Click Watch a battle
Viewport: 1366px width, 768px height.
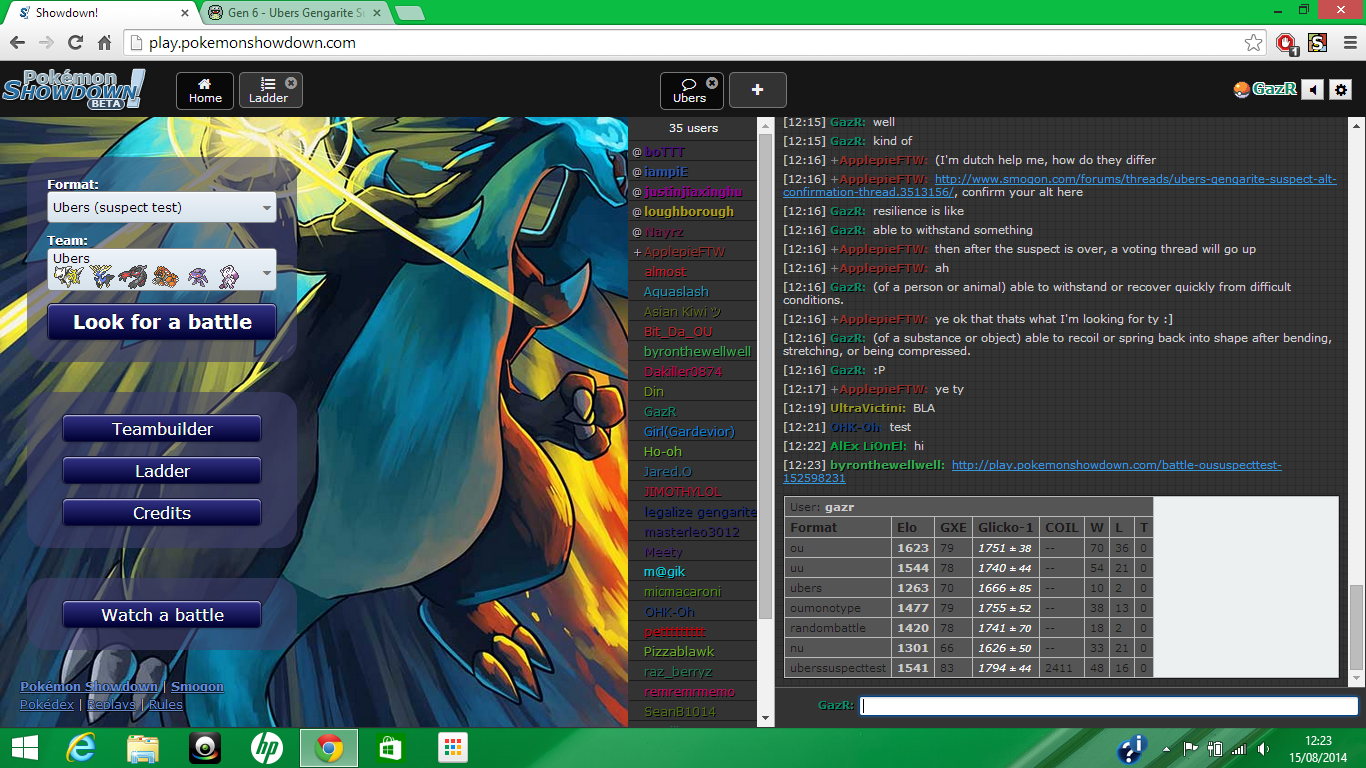click(162, 615)
